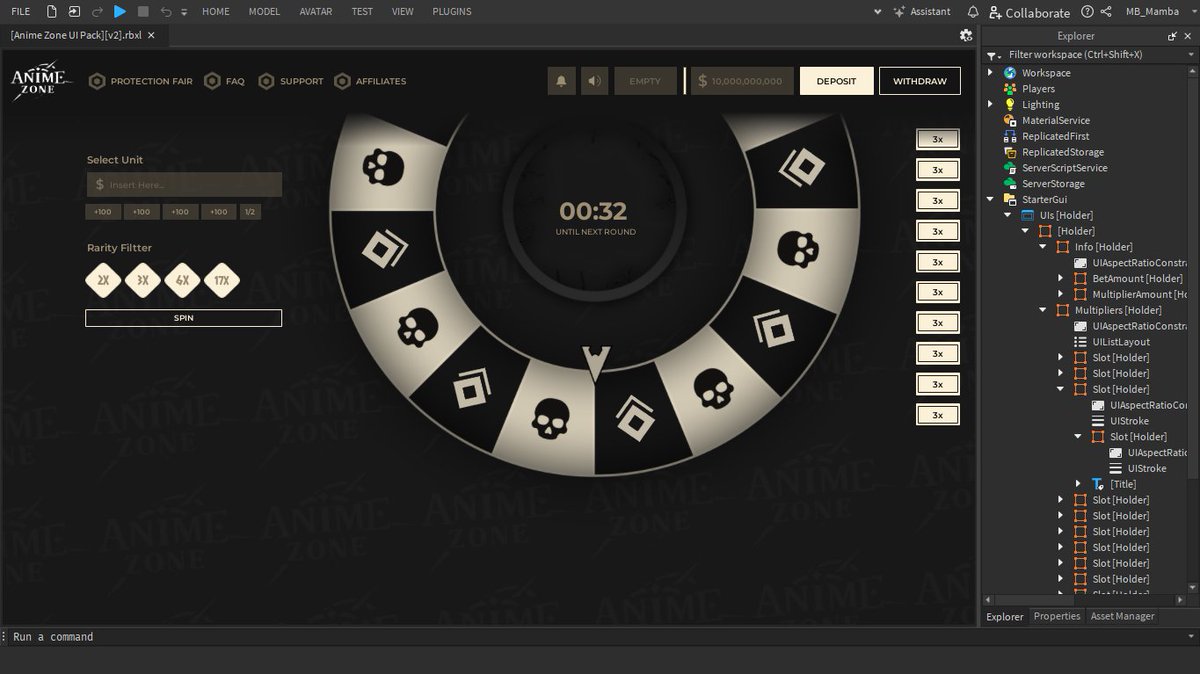
Task: Collapse the Multipliers [Holder] node
Action: [x=1044, y=310]
